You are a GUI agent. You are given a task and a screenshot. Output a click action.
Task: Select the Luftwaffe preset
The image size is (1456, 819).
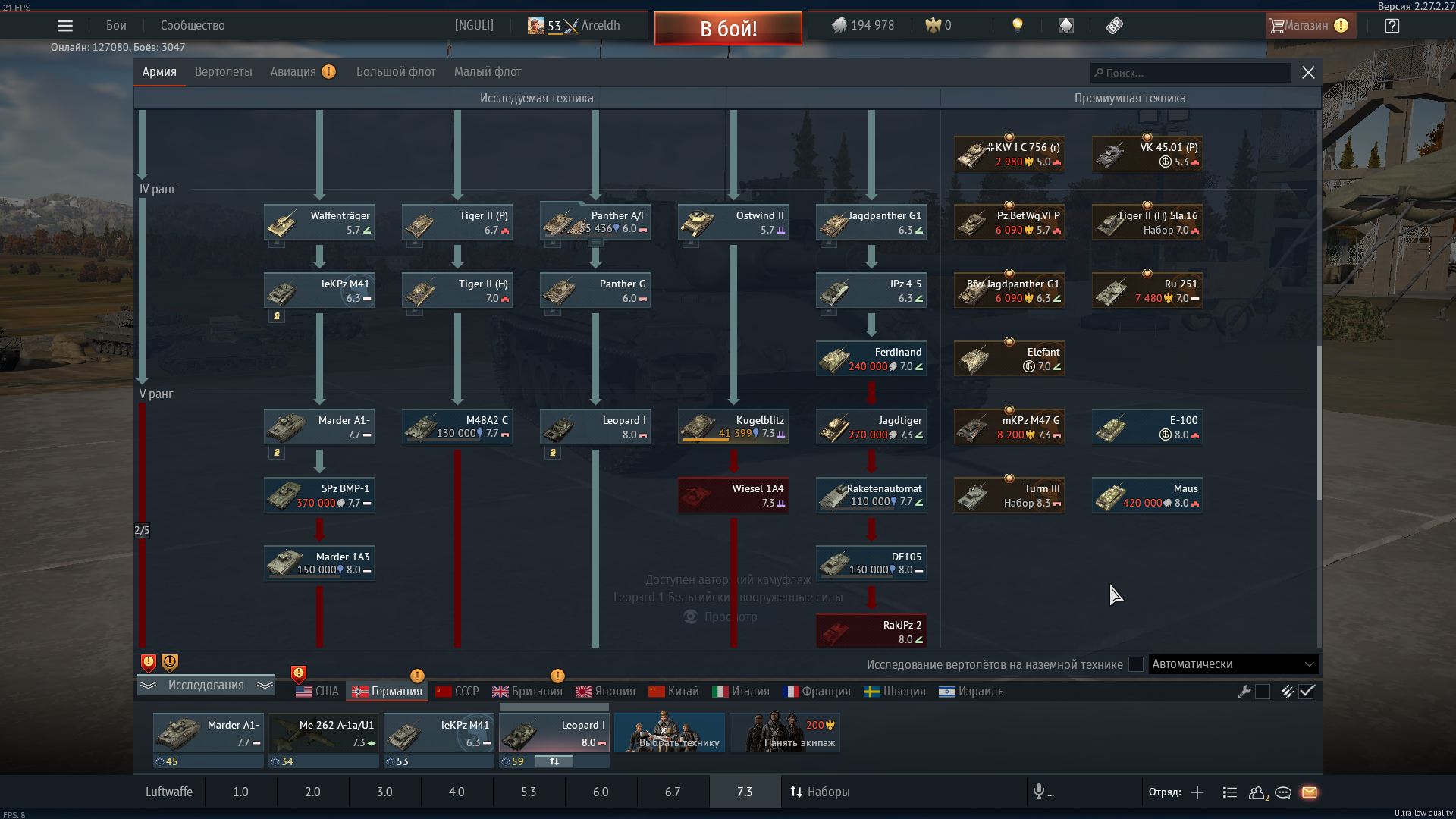[169, 792]
